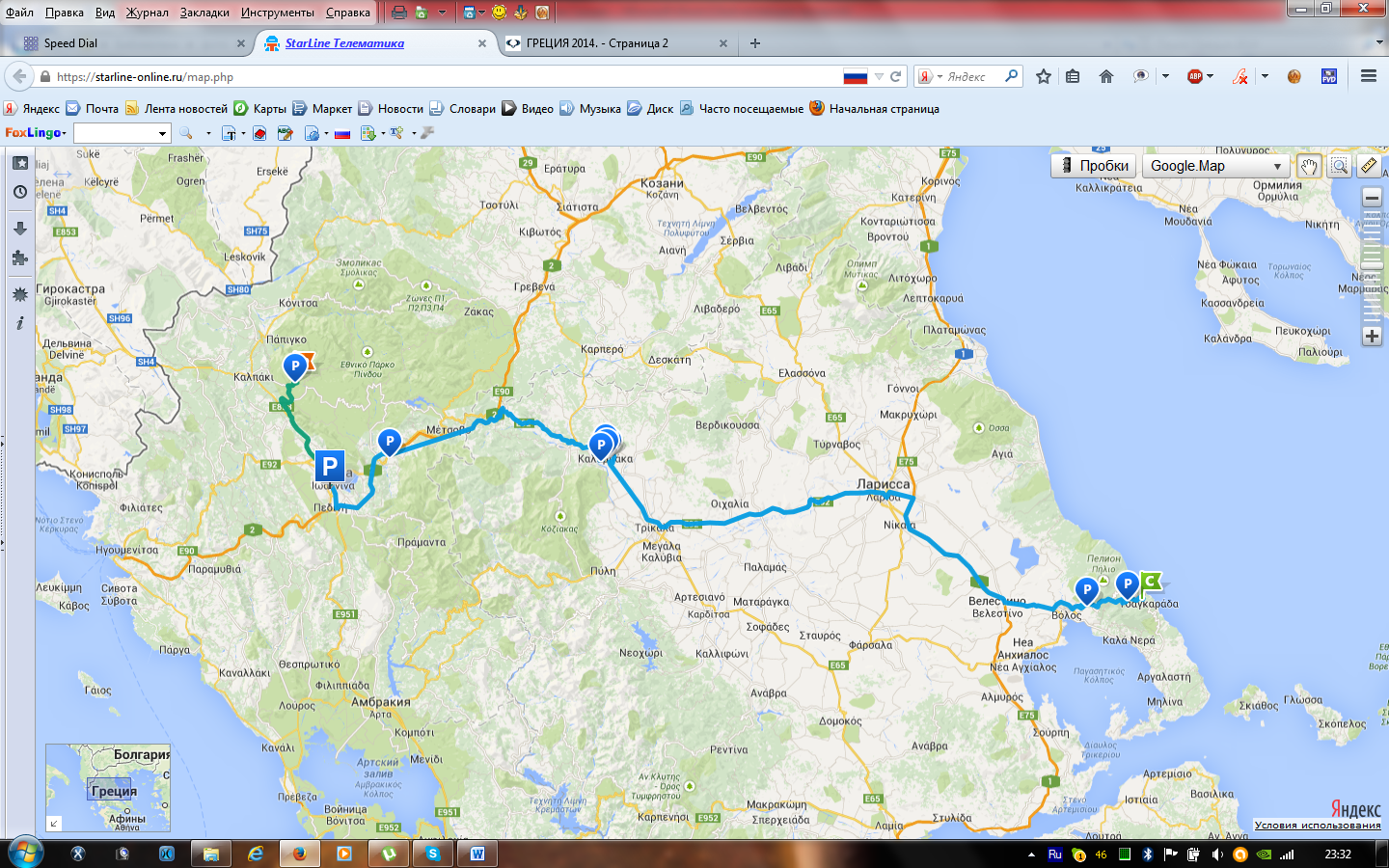This screenshot has height=868, width=1389.
Task: Click the green finish flag marker on route
Action: pos(1151,581)
